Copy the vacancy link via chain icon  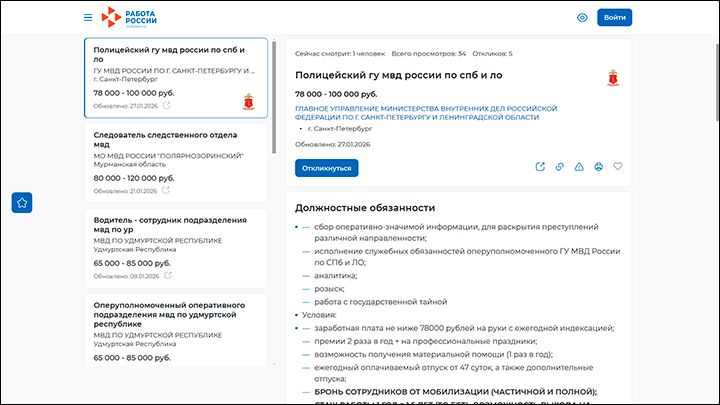click(x=560, y=167)
